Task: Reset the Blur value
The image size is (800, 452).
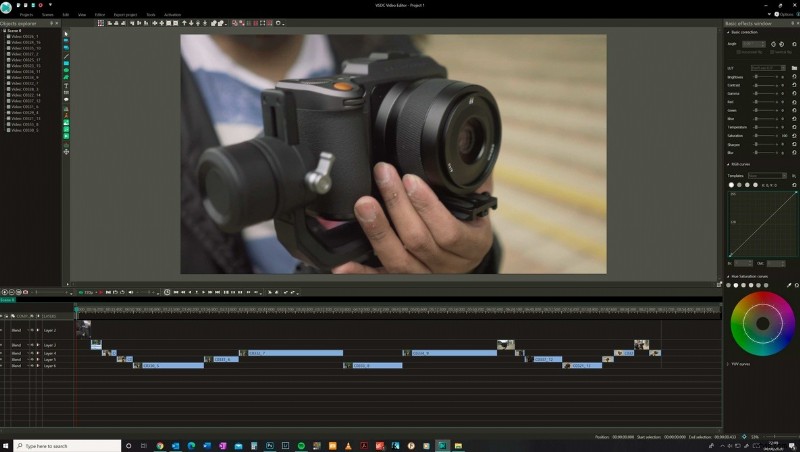Action: [794, 153]
